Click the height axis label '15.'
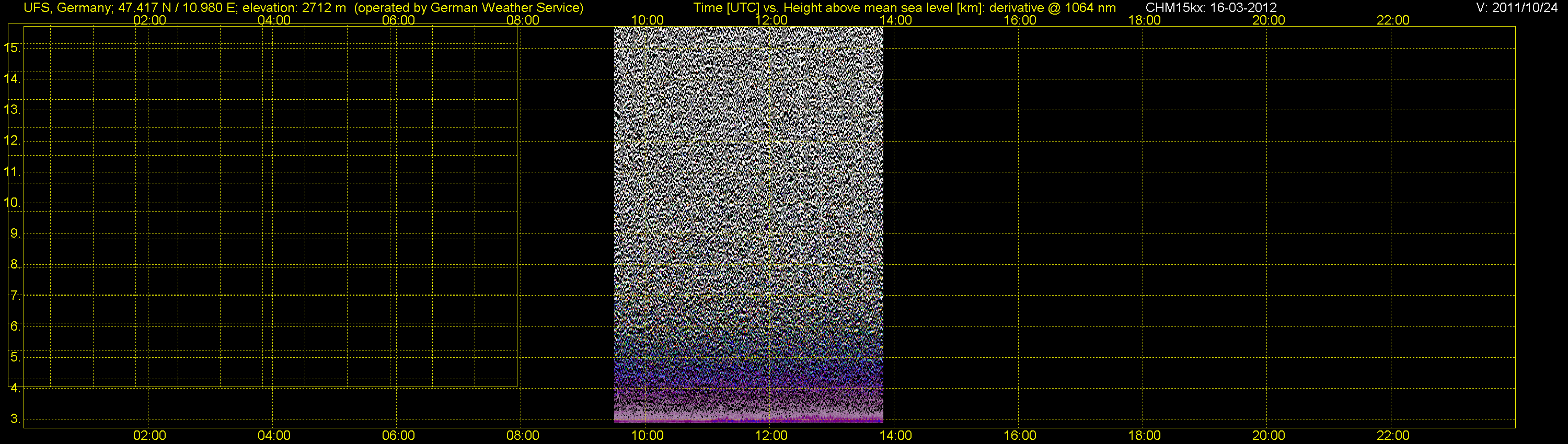Image resolution: width=1568 pixels, height=444 pixels. [12, 48]
